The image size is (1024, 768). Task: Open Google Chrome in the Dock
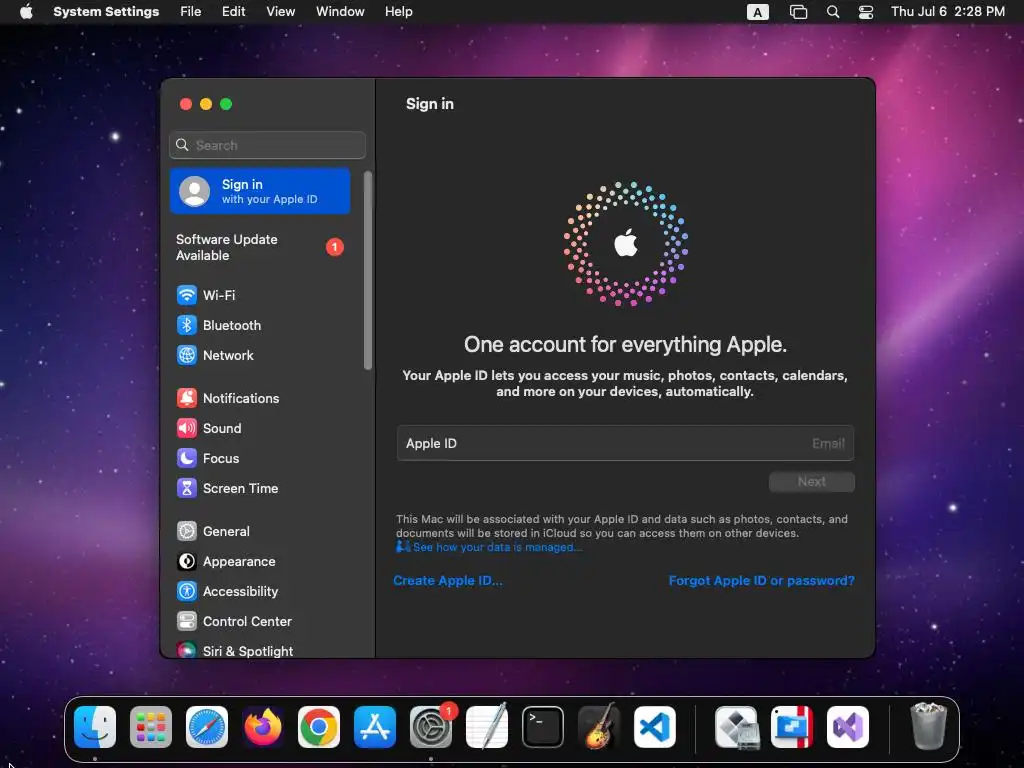[x=319, y=727]
